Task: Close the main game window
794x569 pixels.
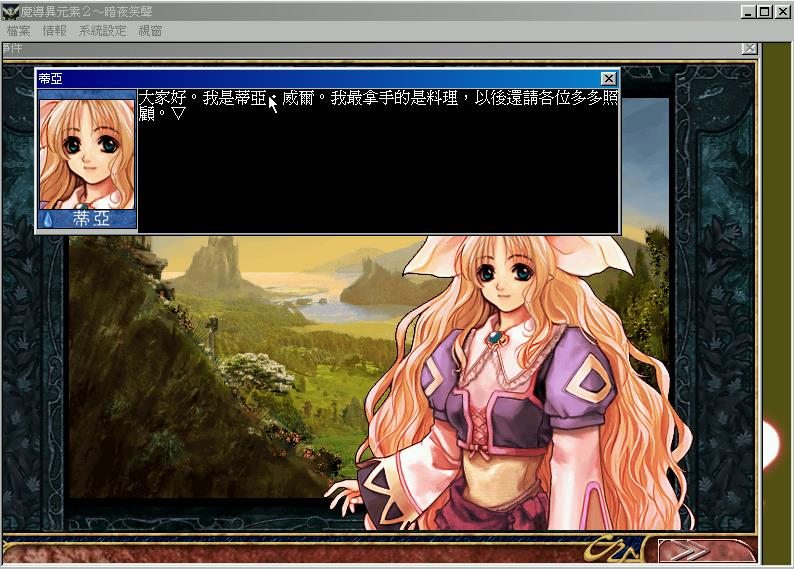Action: coord(783,11)
